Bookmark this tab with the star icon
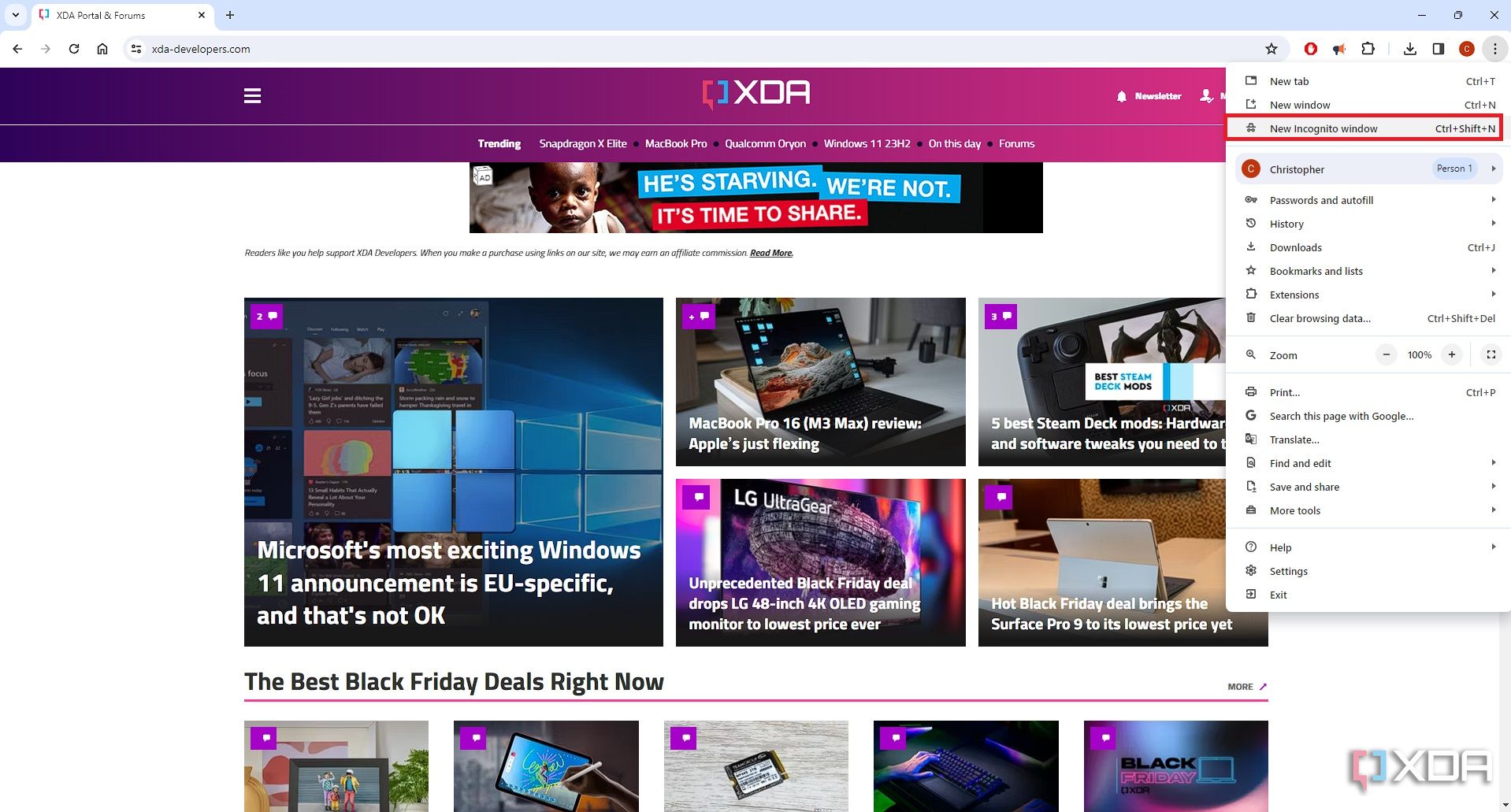This screenshot has height=812, width=1511. 1272,49
